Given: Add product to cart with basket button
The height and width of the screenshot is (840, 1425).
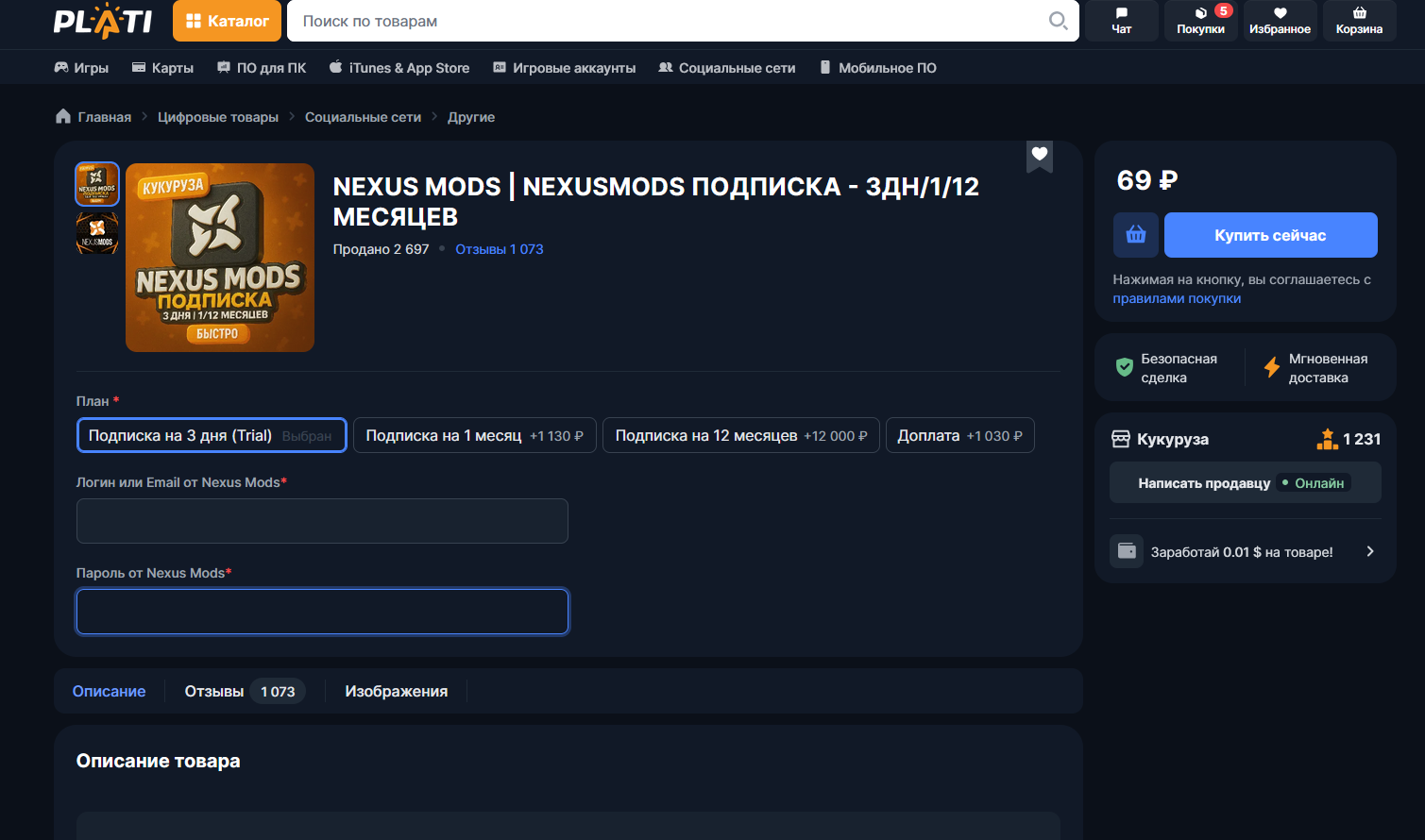Looking at the screenshot, I should 1136,235.
